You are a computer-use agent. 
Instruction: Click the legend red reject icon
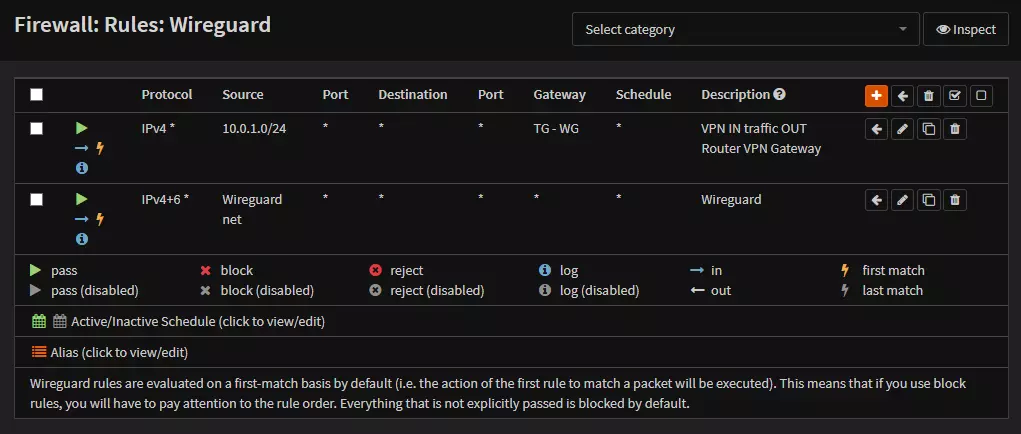pyautogui.click(x=375, y=270)
